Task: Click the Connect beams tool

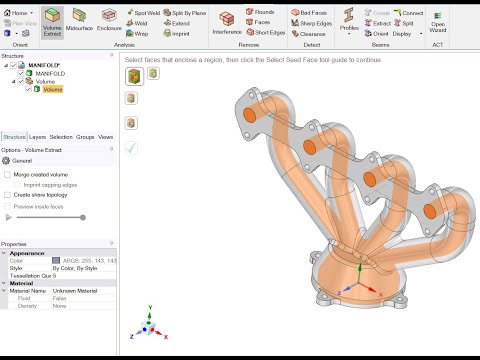Action: (x=409, y=13)
